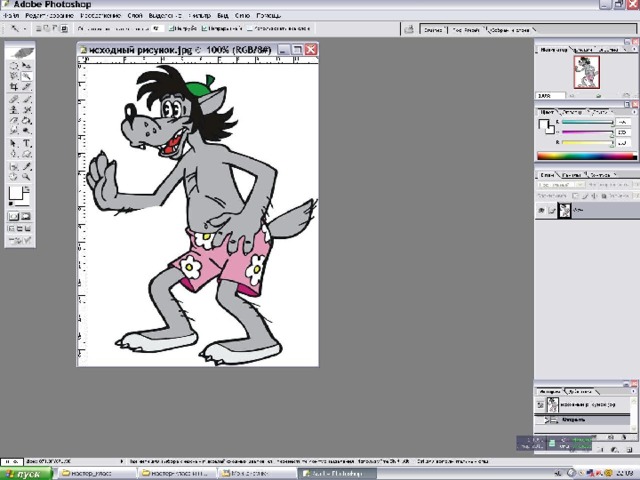
Task: Open the Редактирование menu
Action: pos(49,16)
